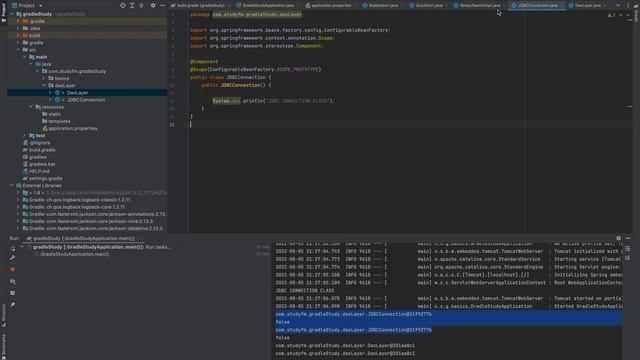This screenshot has height=360, width=640.
Task: Click the magnifier icon in Run toolbar
Action: pyautogui.click(x=13, y=282)
